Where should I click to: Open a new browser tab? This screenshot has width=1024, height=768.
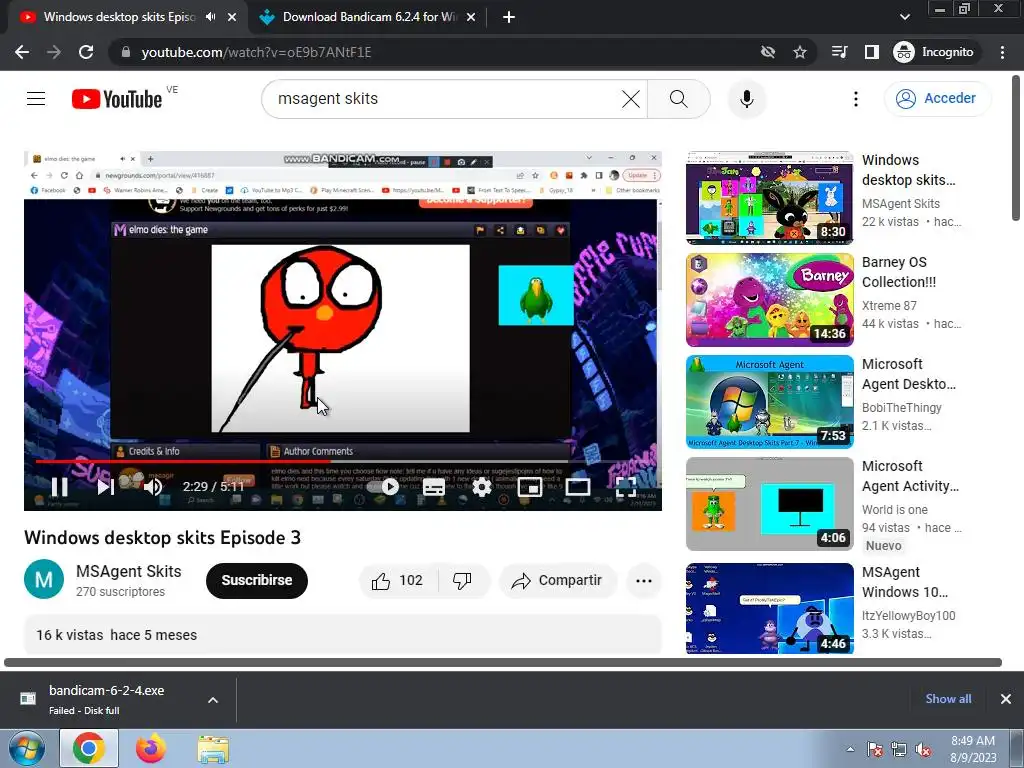pos(509,17)
